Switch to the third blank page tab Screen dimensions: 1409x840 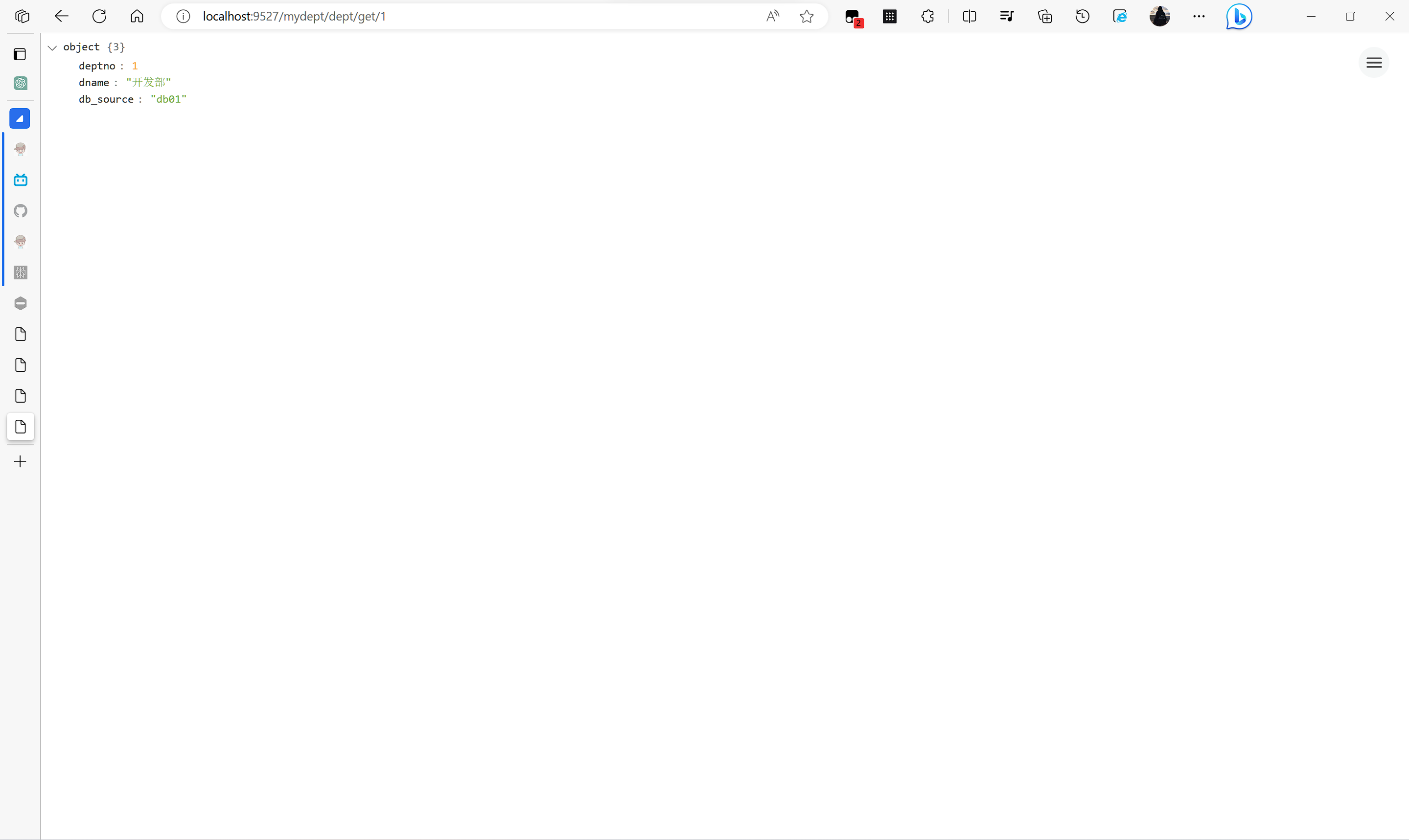[x=21, y=396]
